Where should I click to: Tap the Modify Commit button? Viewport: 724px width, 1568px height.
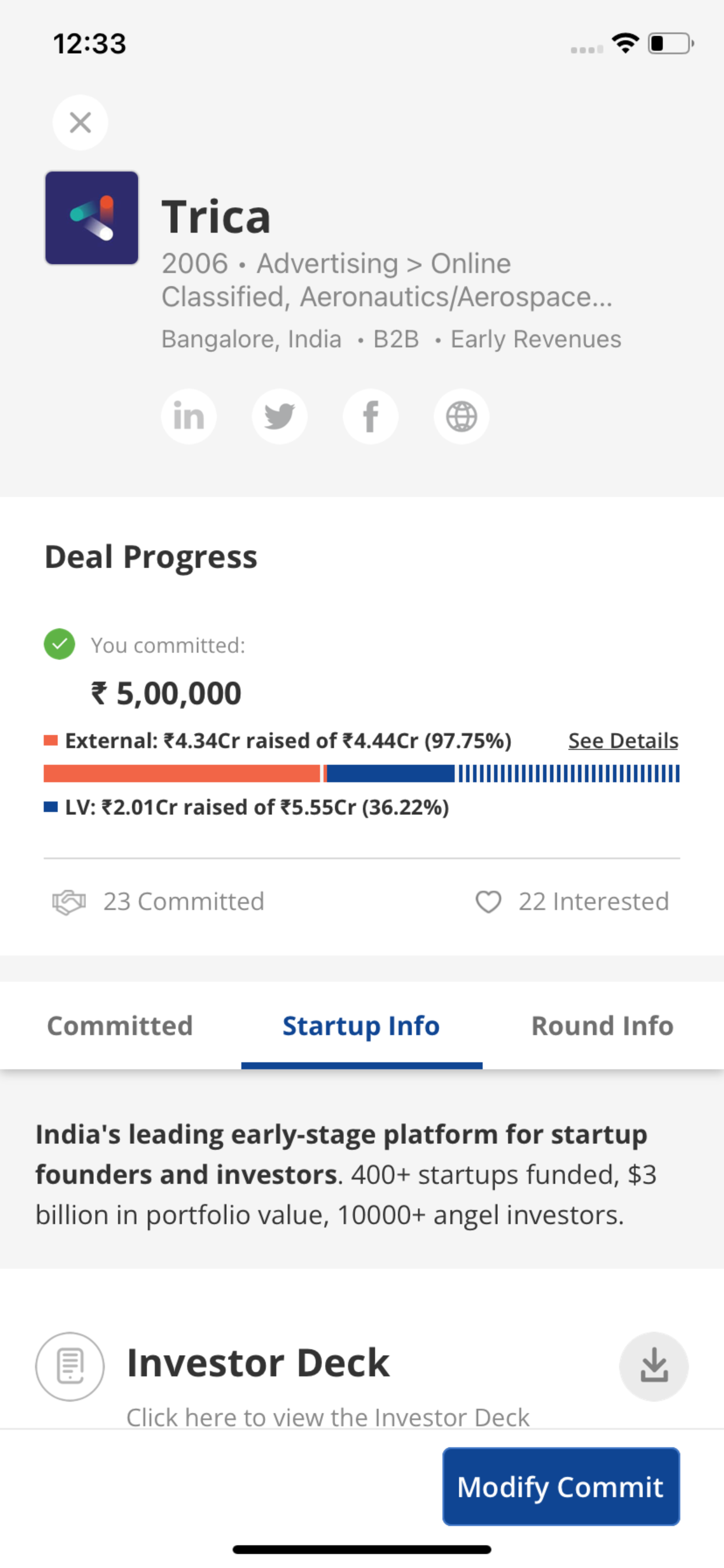[x=561, y=1486]
